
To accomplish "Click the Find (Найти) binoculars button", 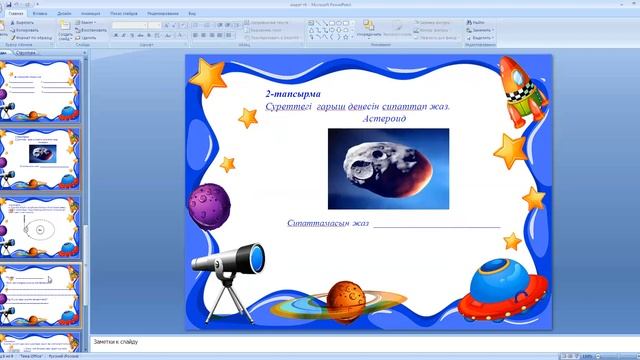I will (x=476, y=22).
